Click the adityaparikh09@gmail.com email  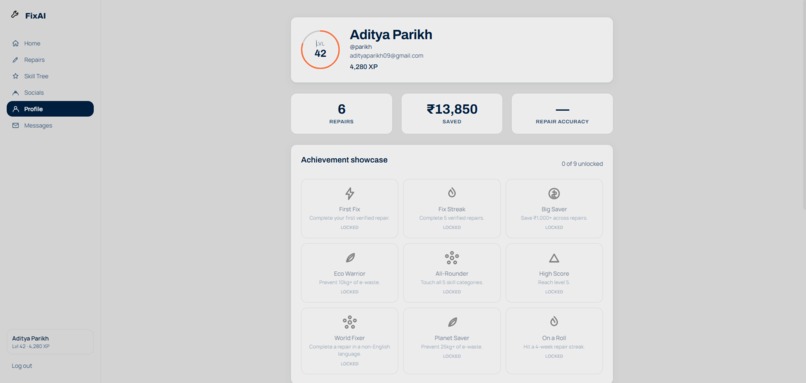387,56
